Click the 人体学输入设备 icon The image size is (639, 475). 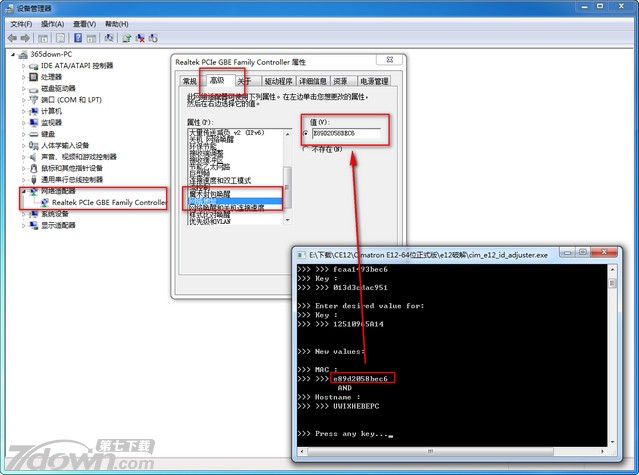[x=33, y=145]
